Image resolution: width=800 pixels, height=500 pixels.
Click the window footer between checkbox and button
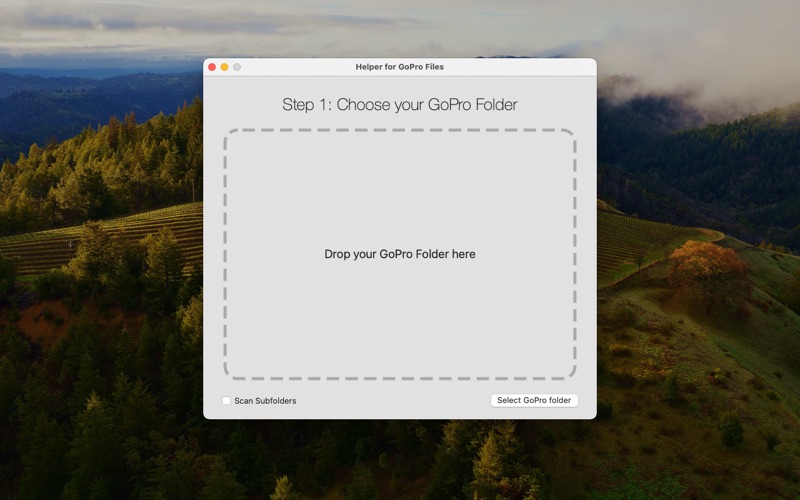393,401
